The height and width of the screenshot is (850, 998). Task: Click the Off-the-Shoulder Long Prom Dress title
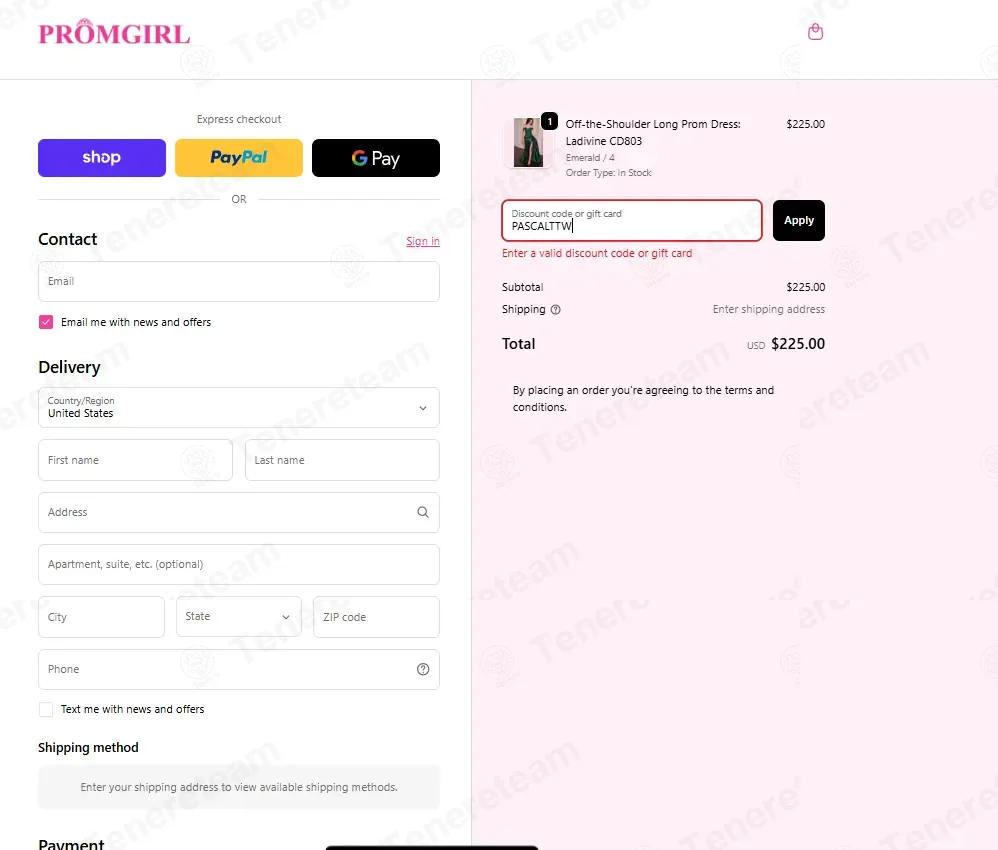pyautogui.click(x=653, y=132)
